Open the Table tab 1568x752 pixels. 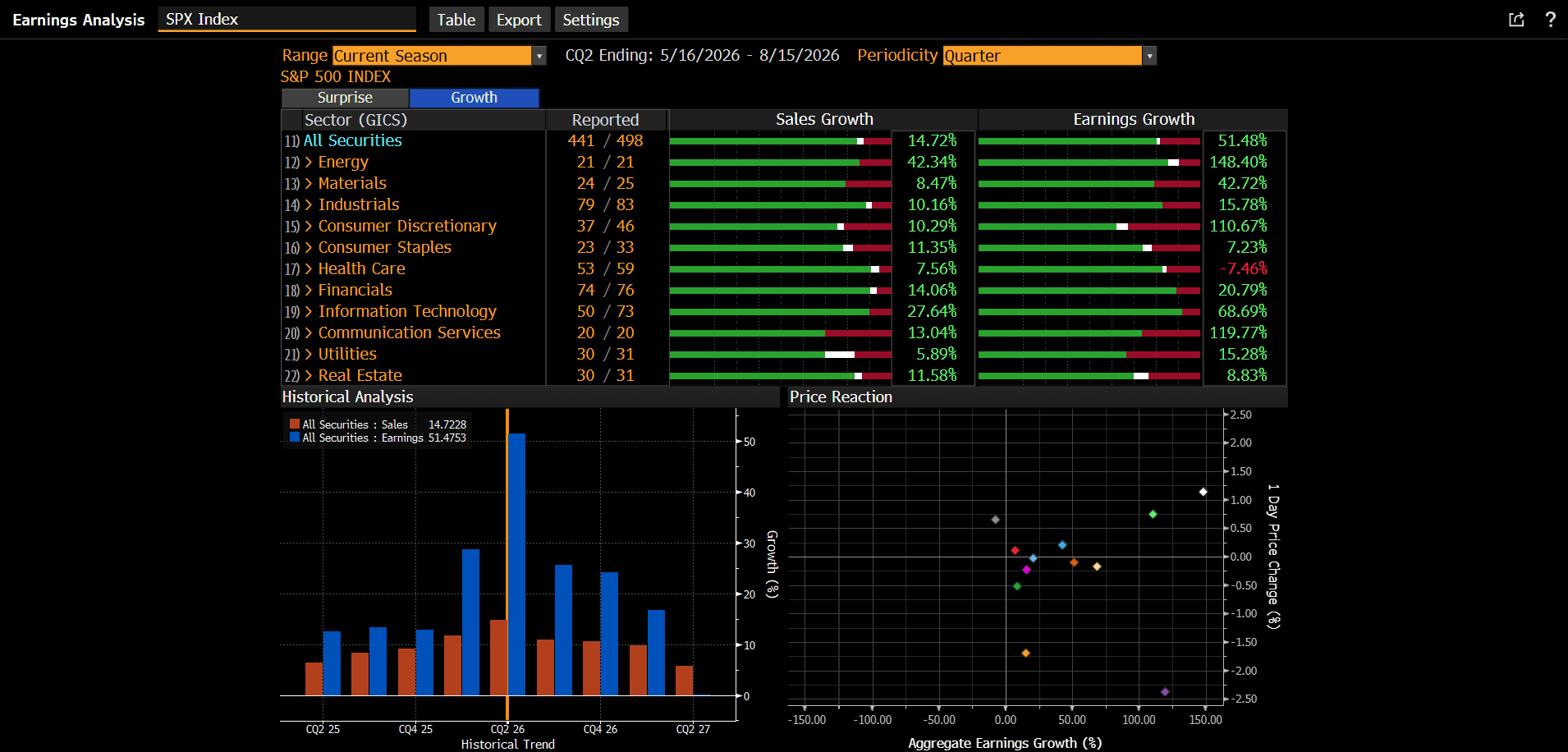pyautogui.click(x=456, y=20)
